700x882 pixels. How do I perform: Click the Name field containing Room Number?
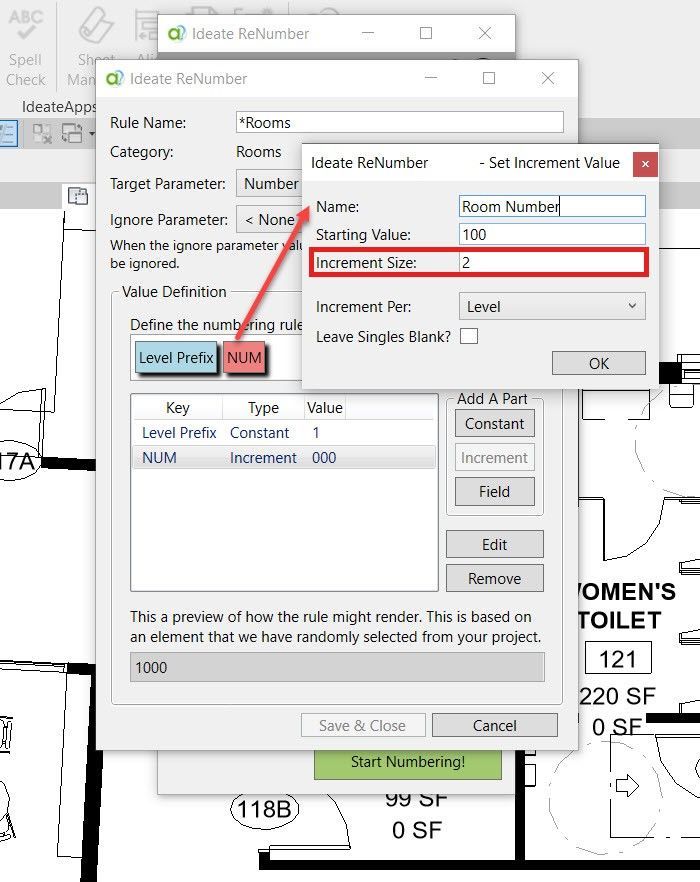pos(552,206)
